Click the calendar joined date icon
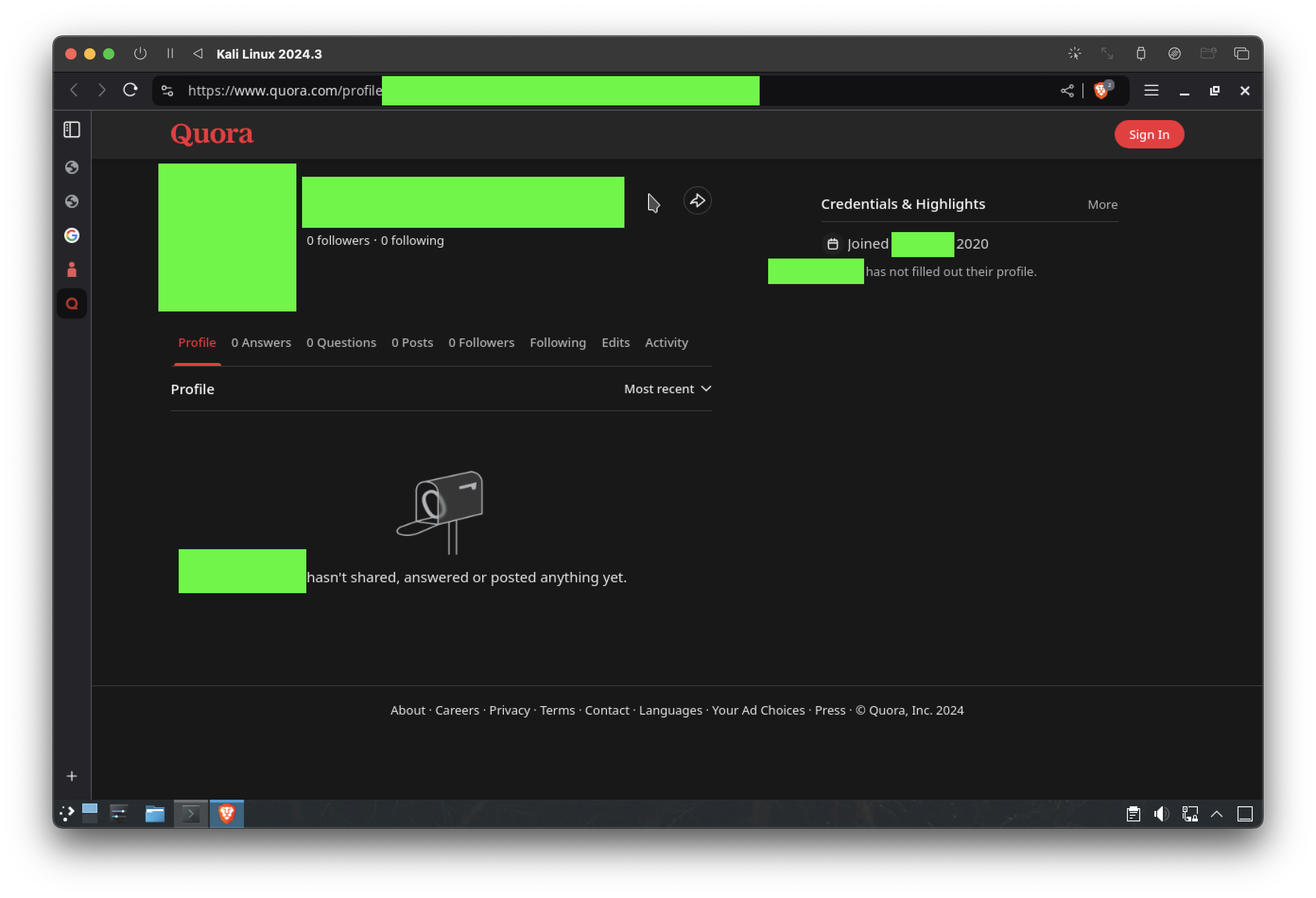 tap(832, 243)
